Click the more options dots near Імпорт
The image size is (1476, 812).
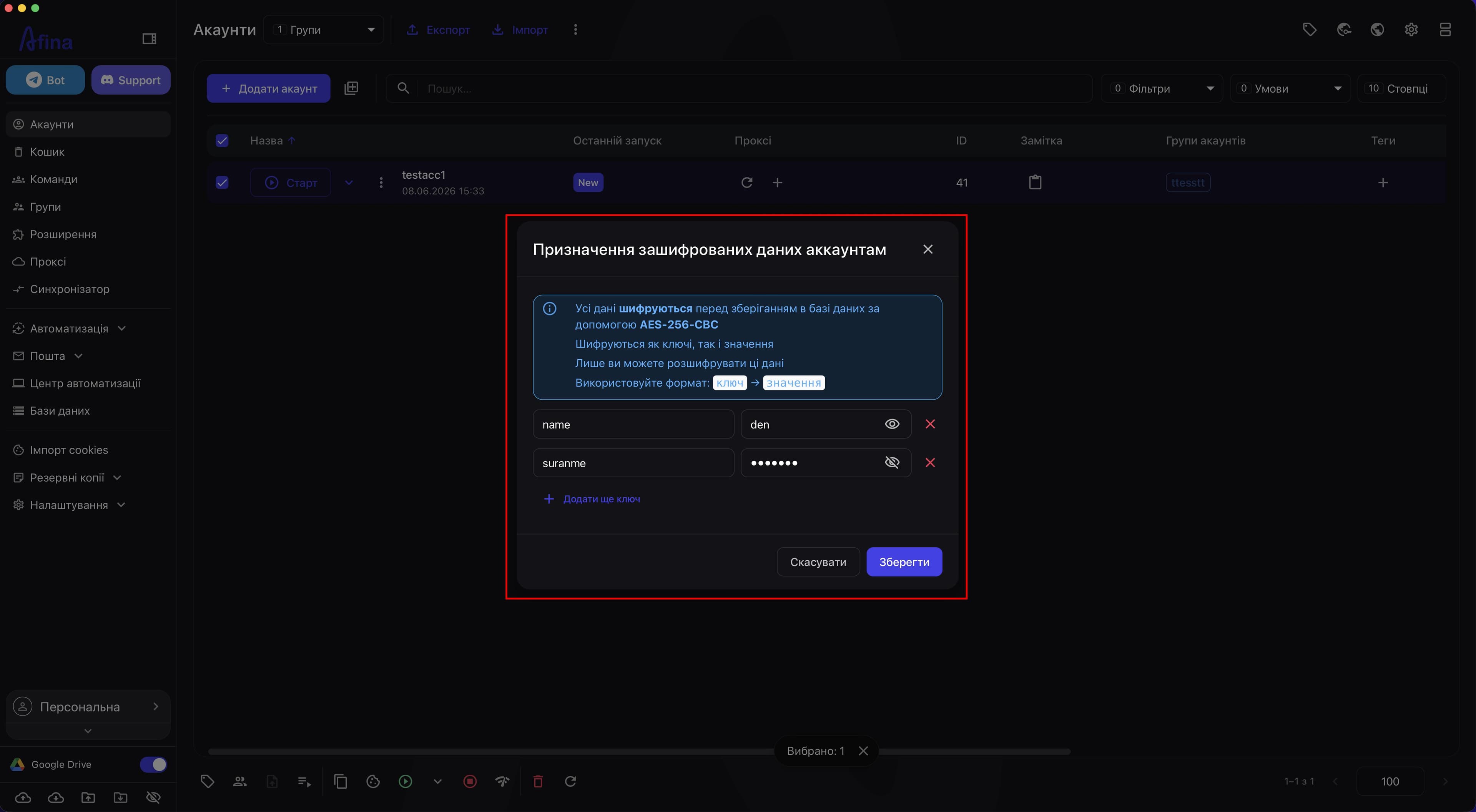click(x=575, y=29)
